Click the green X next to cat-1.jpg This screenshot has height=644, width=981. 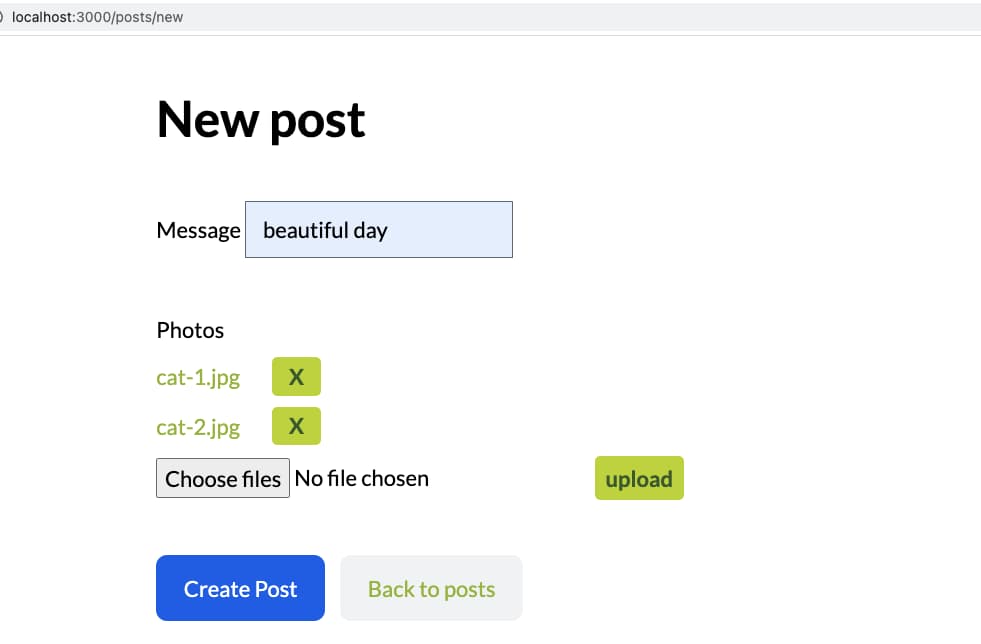296,377
